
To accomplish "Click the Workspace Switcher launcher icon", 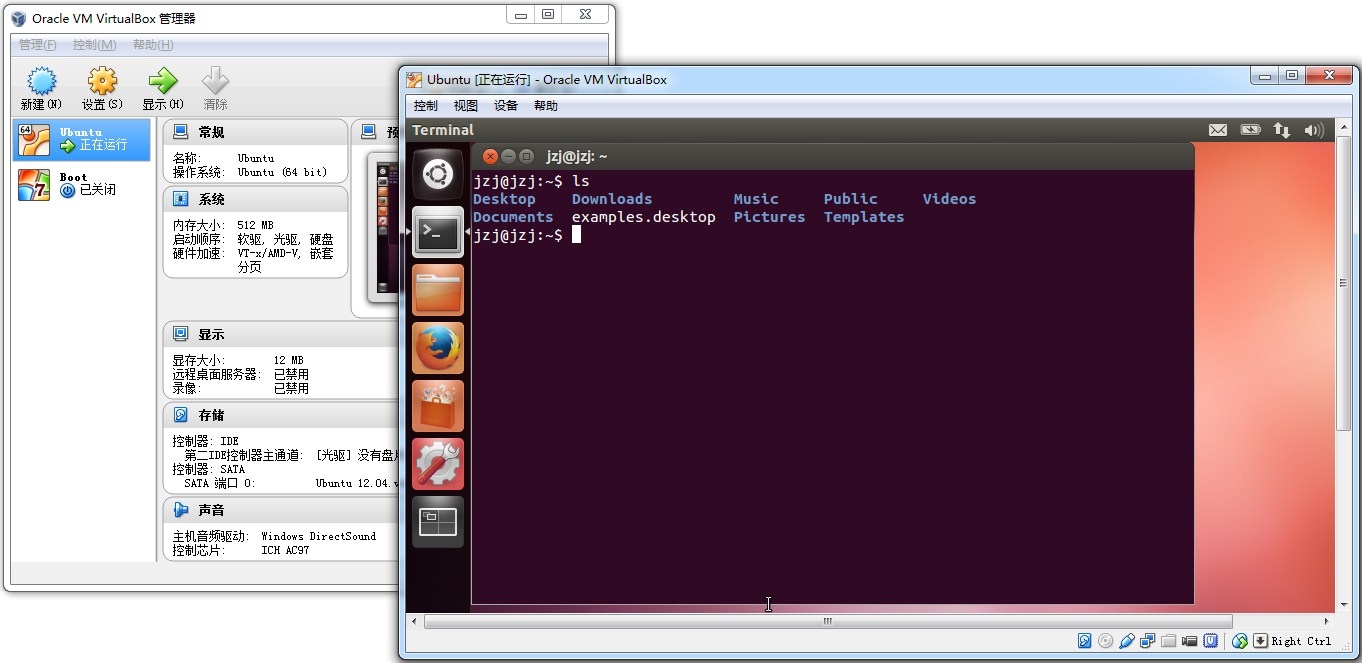I will 437,522.
